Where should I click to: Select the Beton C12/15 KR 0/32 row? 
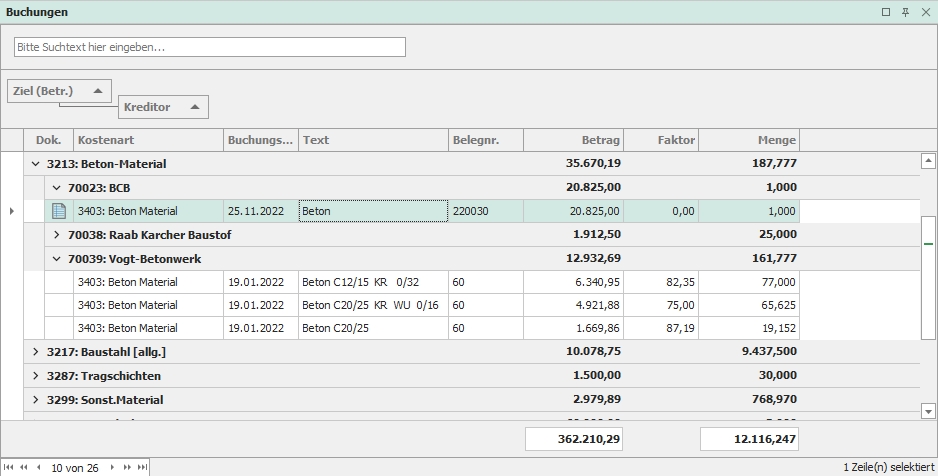(373, 282)
